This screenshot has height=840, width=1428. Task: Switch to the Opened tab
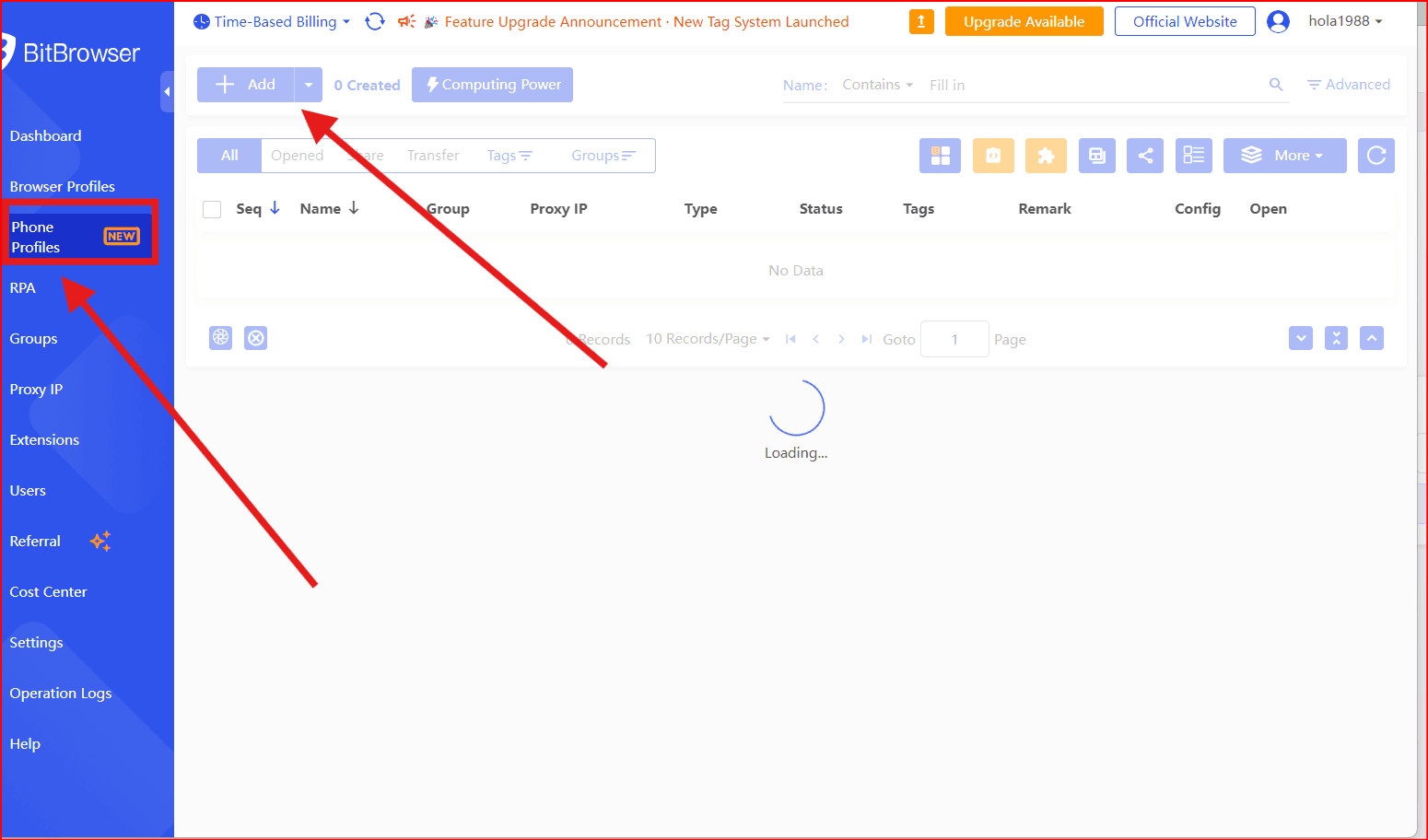[x=297, y=156]
